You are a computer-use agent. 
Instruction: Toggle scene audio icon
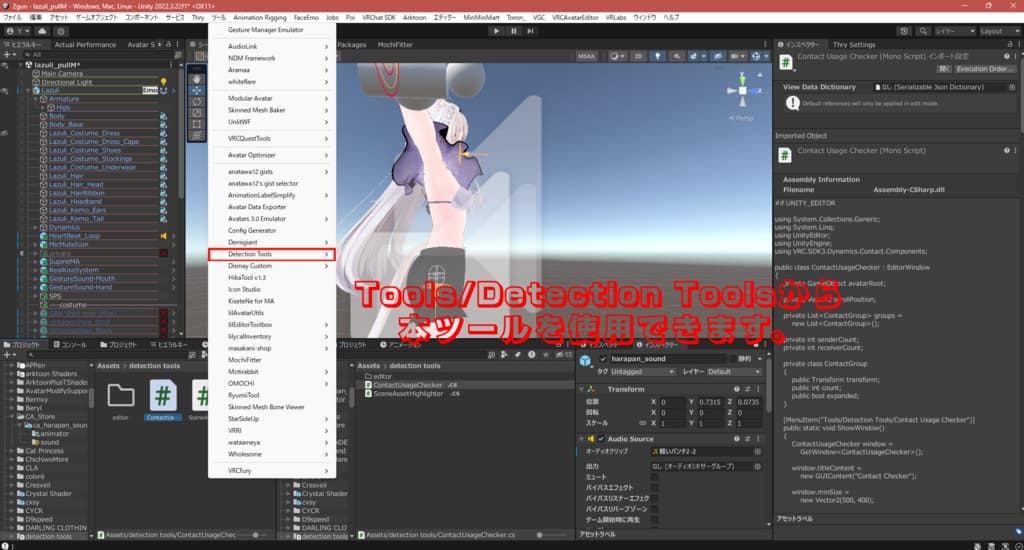[676, 56]
